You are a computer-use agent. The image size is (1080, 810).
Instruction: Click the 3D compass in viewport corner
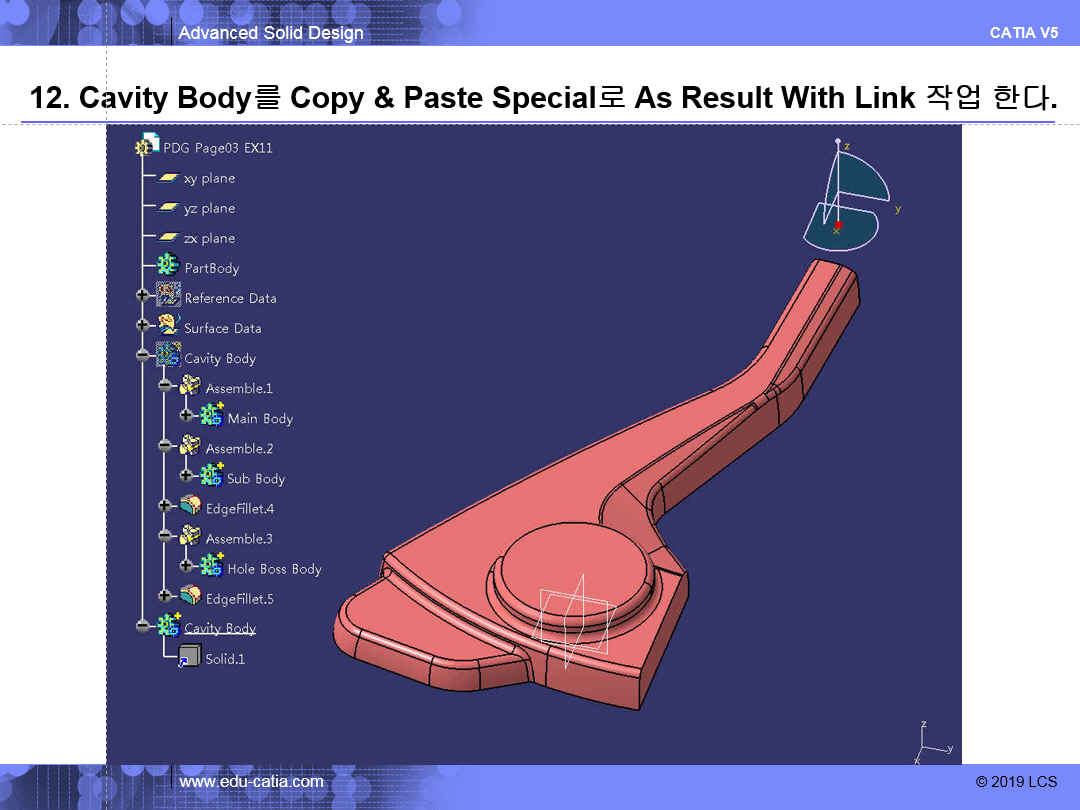coord(846,198)
